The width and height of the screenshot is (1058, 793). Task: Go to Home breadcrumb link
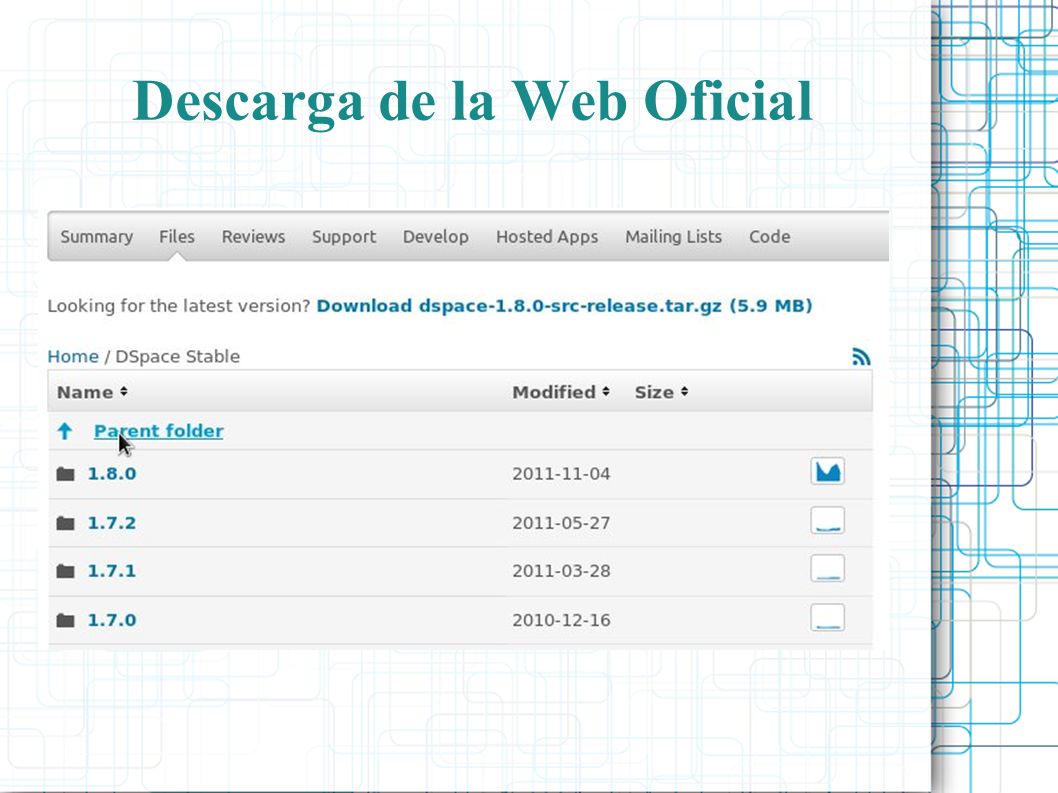pyautogui.click(x=73, y=356)
